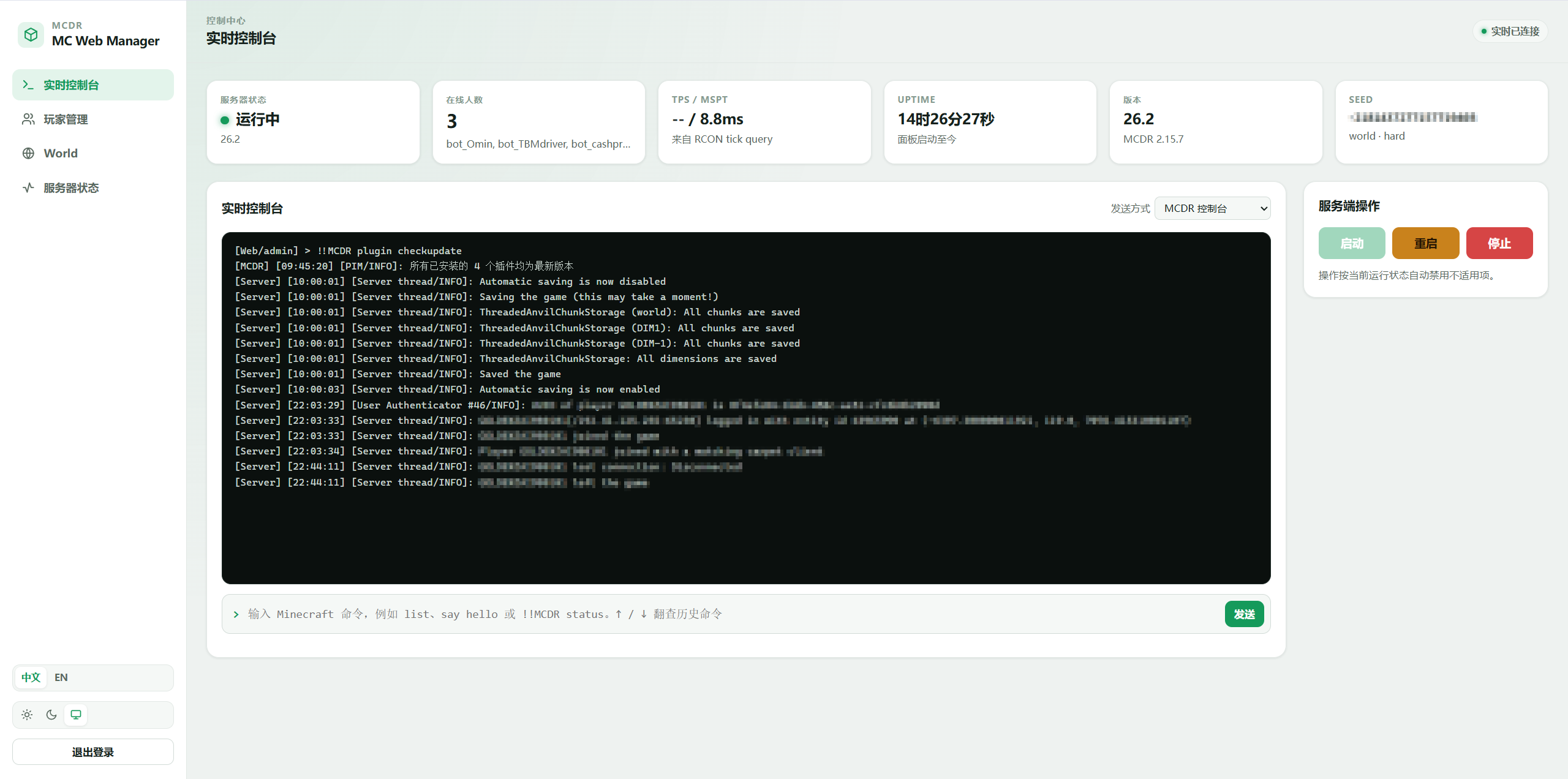Image resolution: width=1568 pixels, height=779 pixels.
Task: Click the green running status dot
Action: (x=225, y=120)
